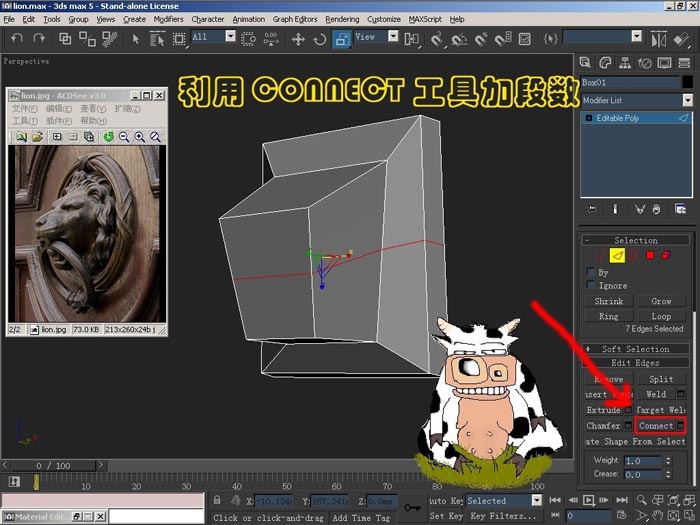Open Chamfer settings box beside Chamfer

(628, 425)
